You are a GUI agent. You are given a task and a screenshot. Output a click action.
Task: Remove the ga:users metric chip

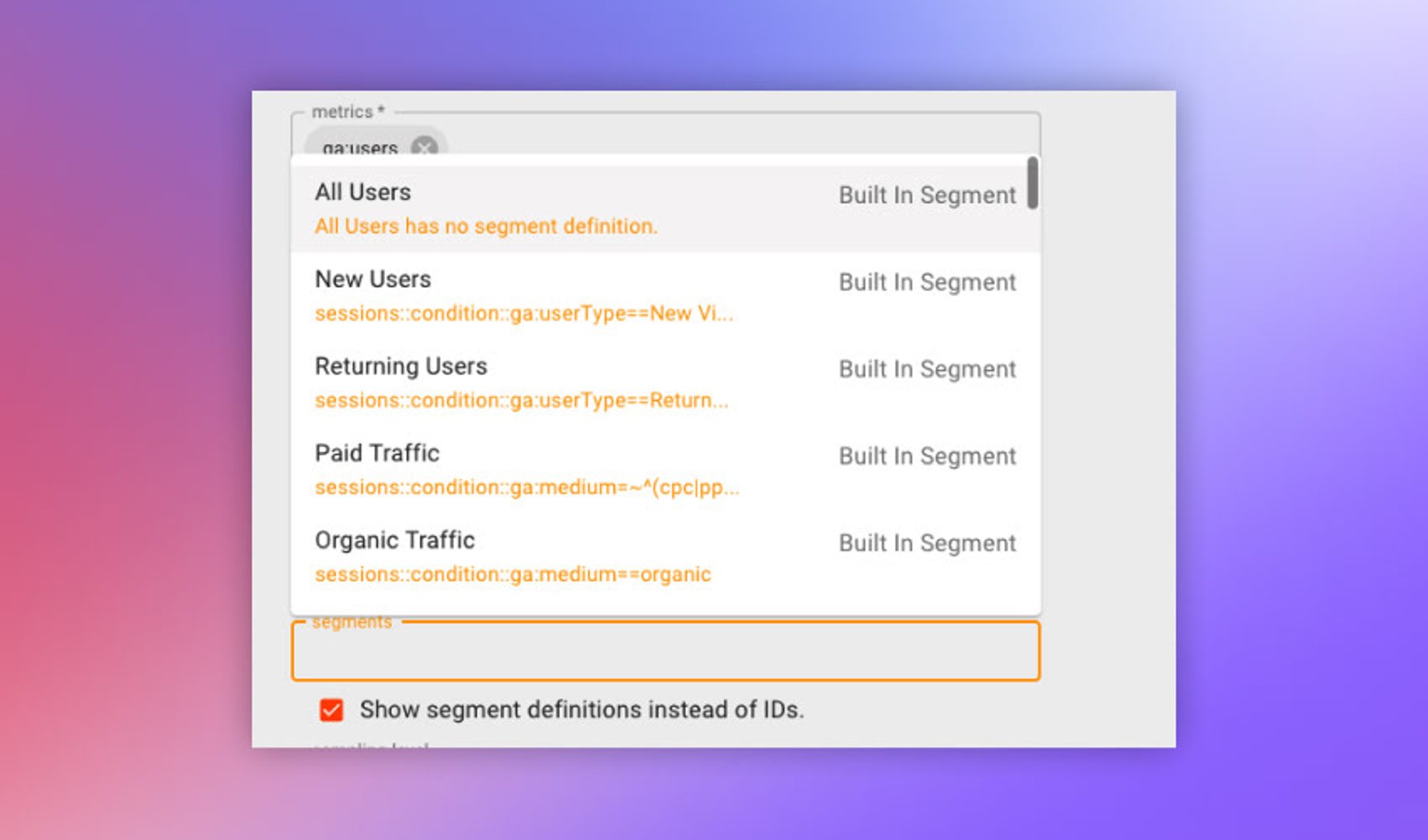[423, 146]
